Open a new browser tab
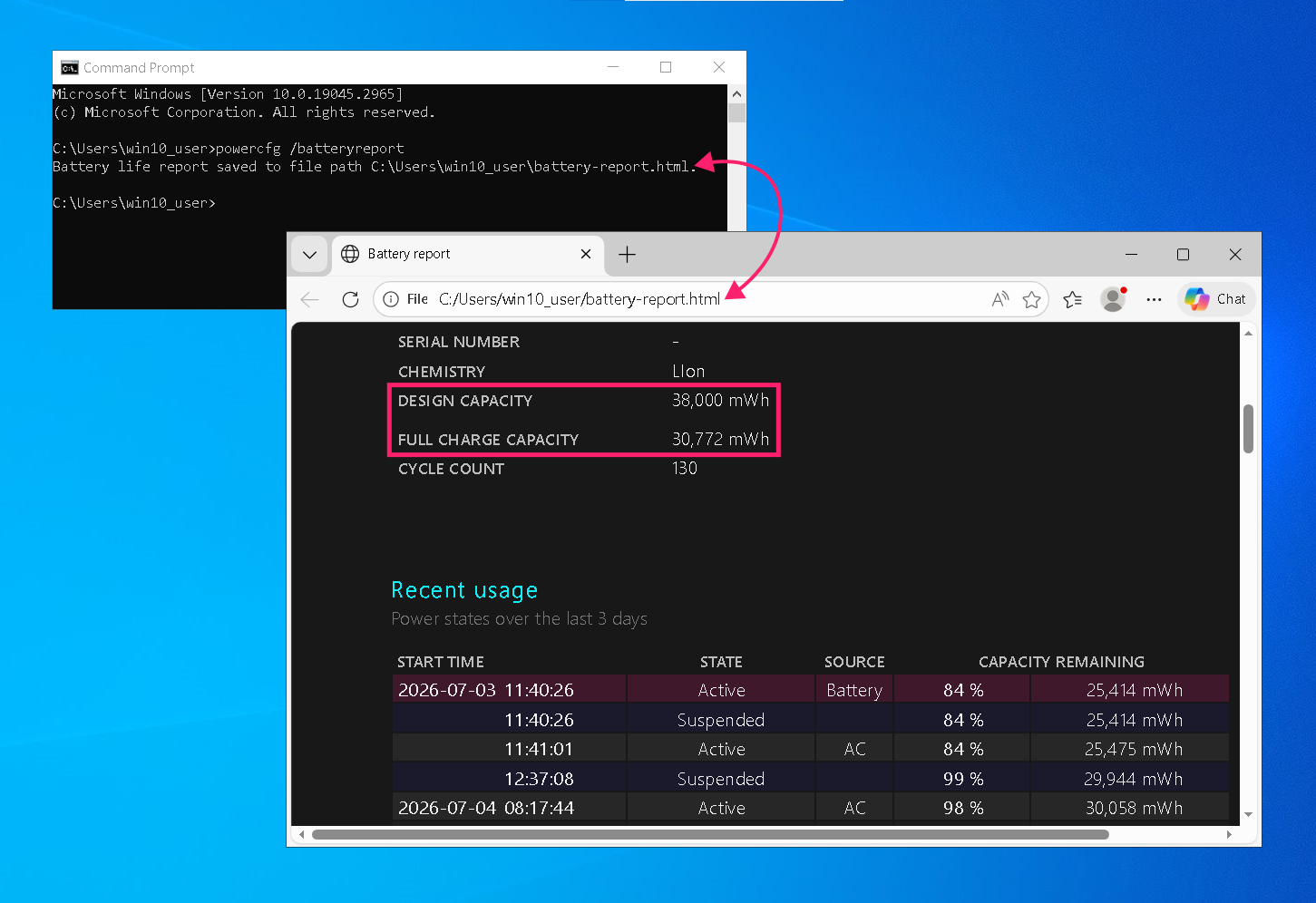 pos(627,255)
